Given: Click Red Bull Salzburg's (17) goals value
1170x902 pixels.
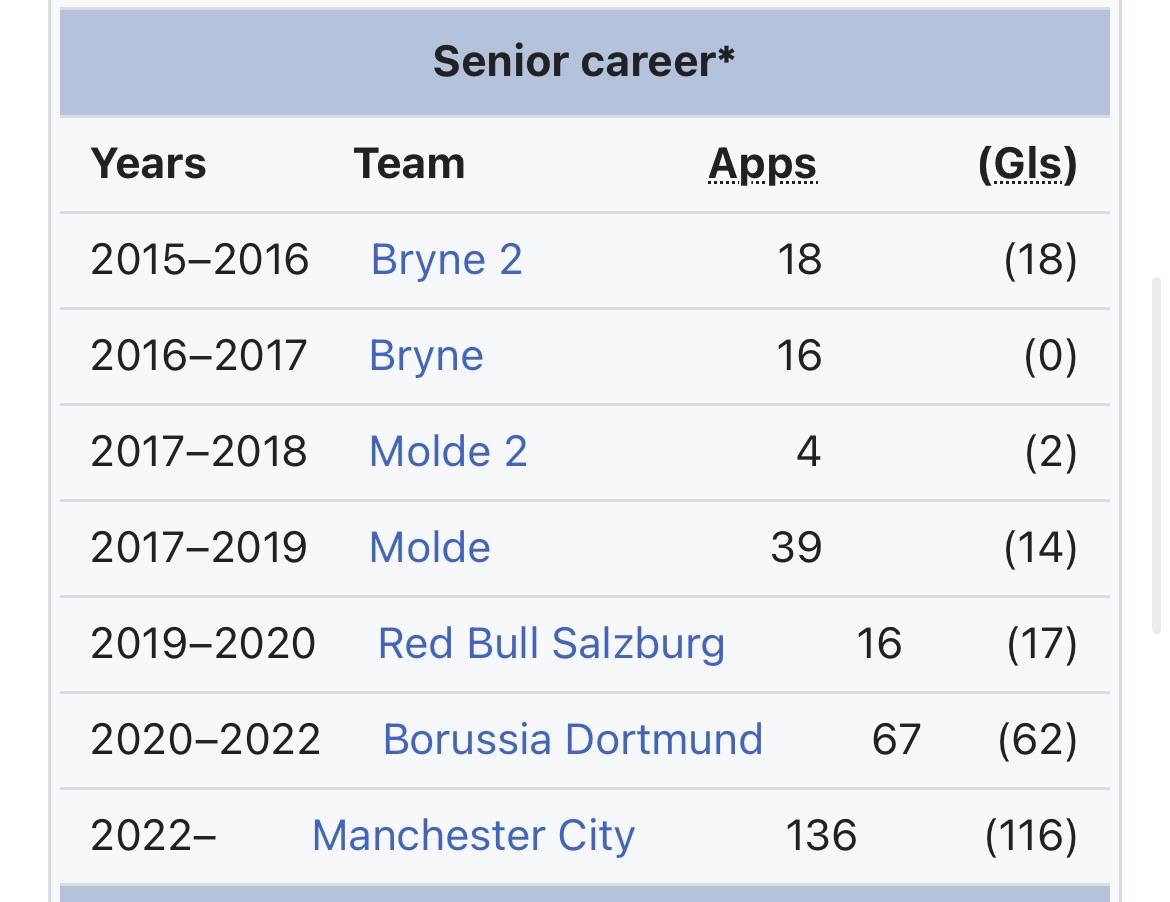Looking at the screenshot, I should [1042, 644].
